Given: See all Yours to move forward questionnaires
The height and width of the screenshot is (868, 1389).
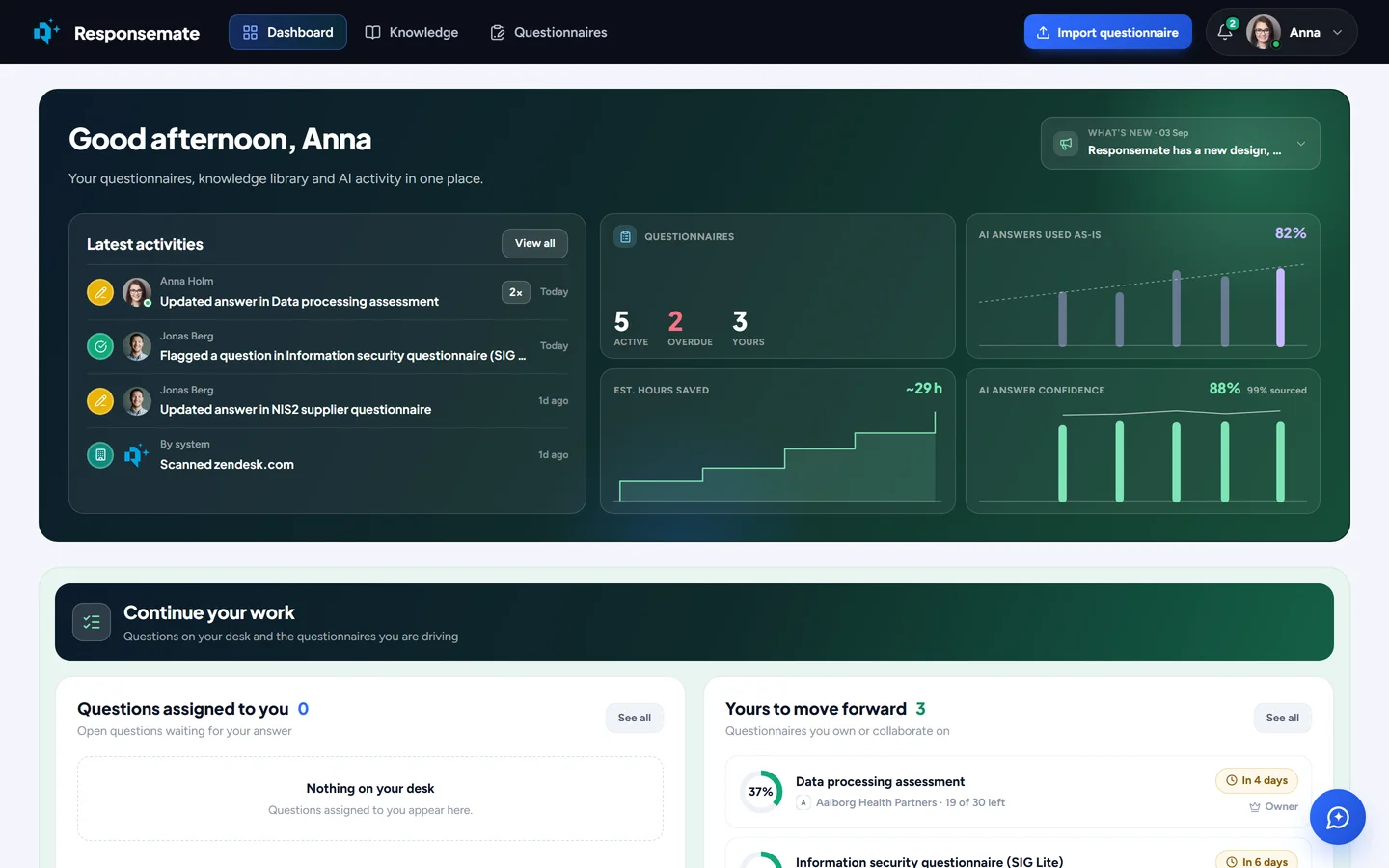Looking at the screenshot, I should click(x=1282, y=718).
